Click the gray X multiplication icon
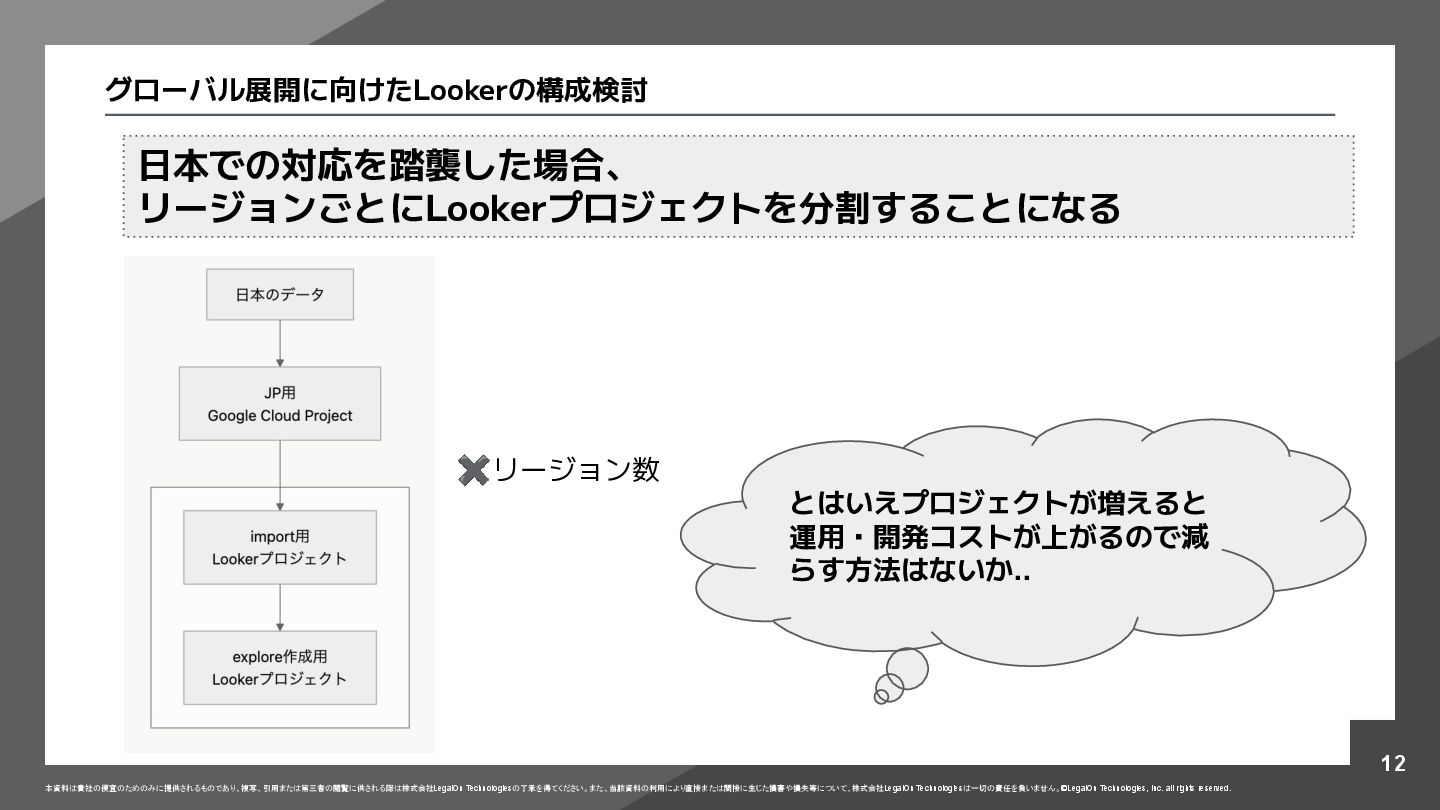The height and width of the screenshot is (810, 1440). tap(473, 470)
